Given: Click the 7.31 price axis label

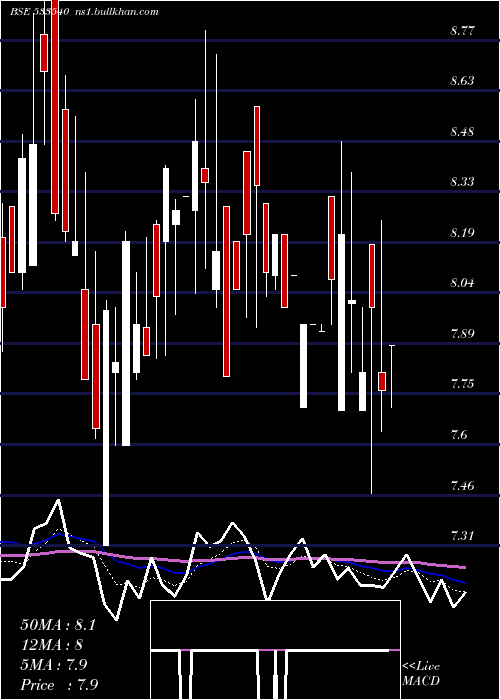Looking at the screenshot, I should pos(462,535).
